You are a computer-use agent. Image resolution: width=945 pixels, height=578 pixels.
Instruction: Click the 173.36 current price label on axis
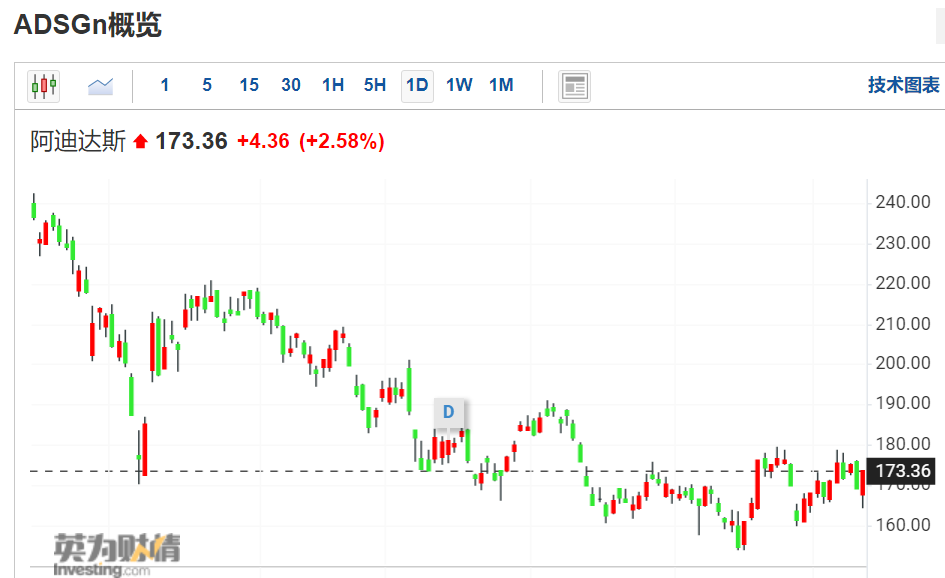tap(901, 471)
